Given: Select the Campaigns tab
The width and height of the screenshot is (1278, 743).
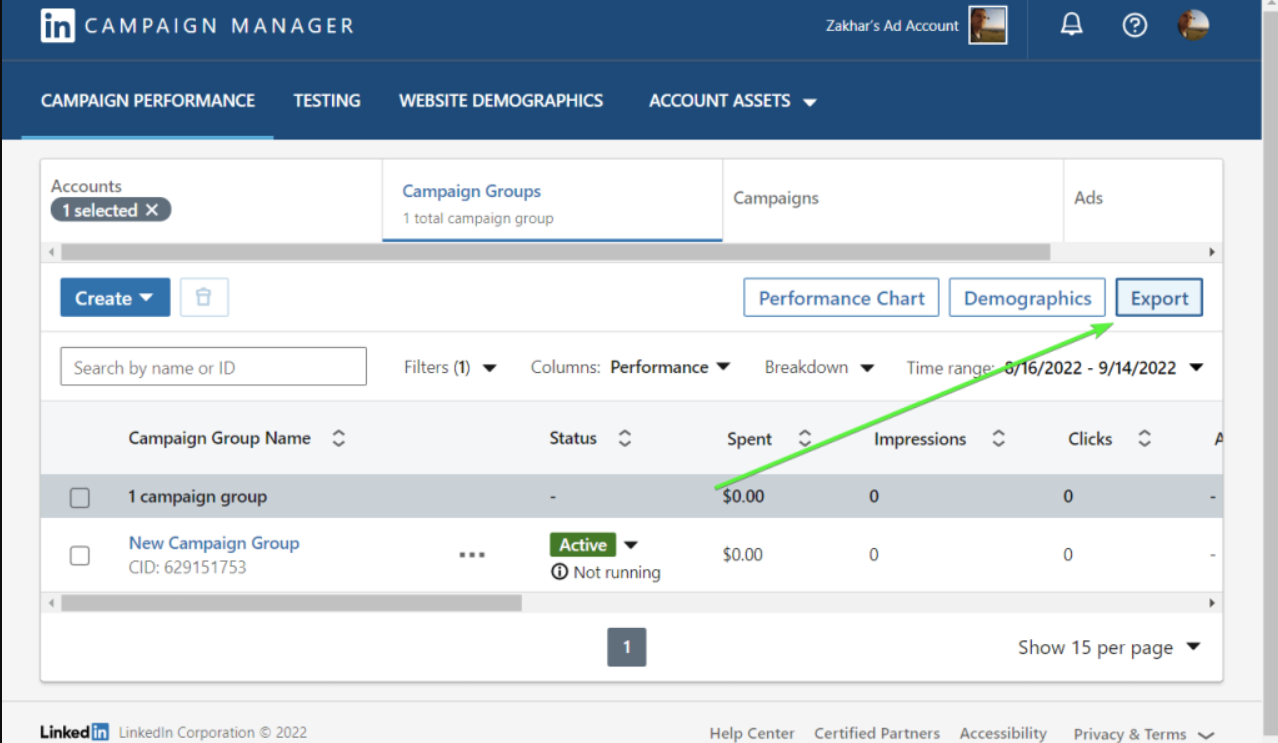Looking at the screenshot, I should tap(893, 201).
